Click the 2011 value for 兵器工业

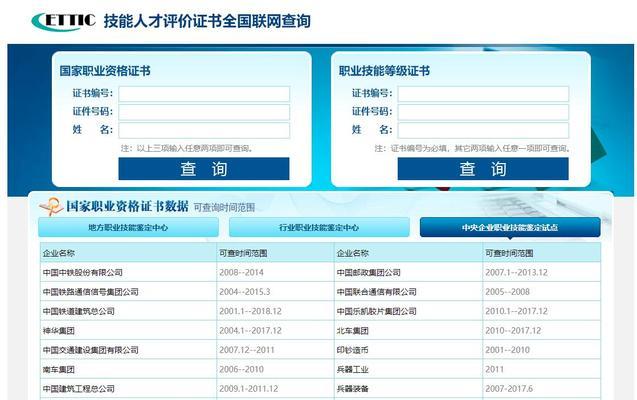point(494,370)
